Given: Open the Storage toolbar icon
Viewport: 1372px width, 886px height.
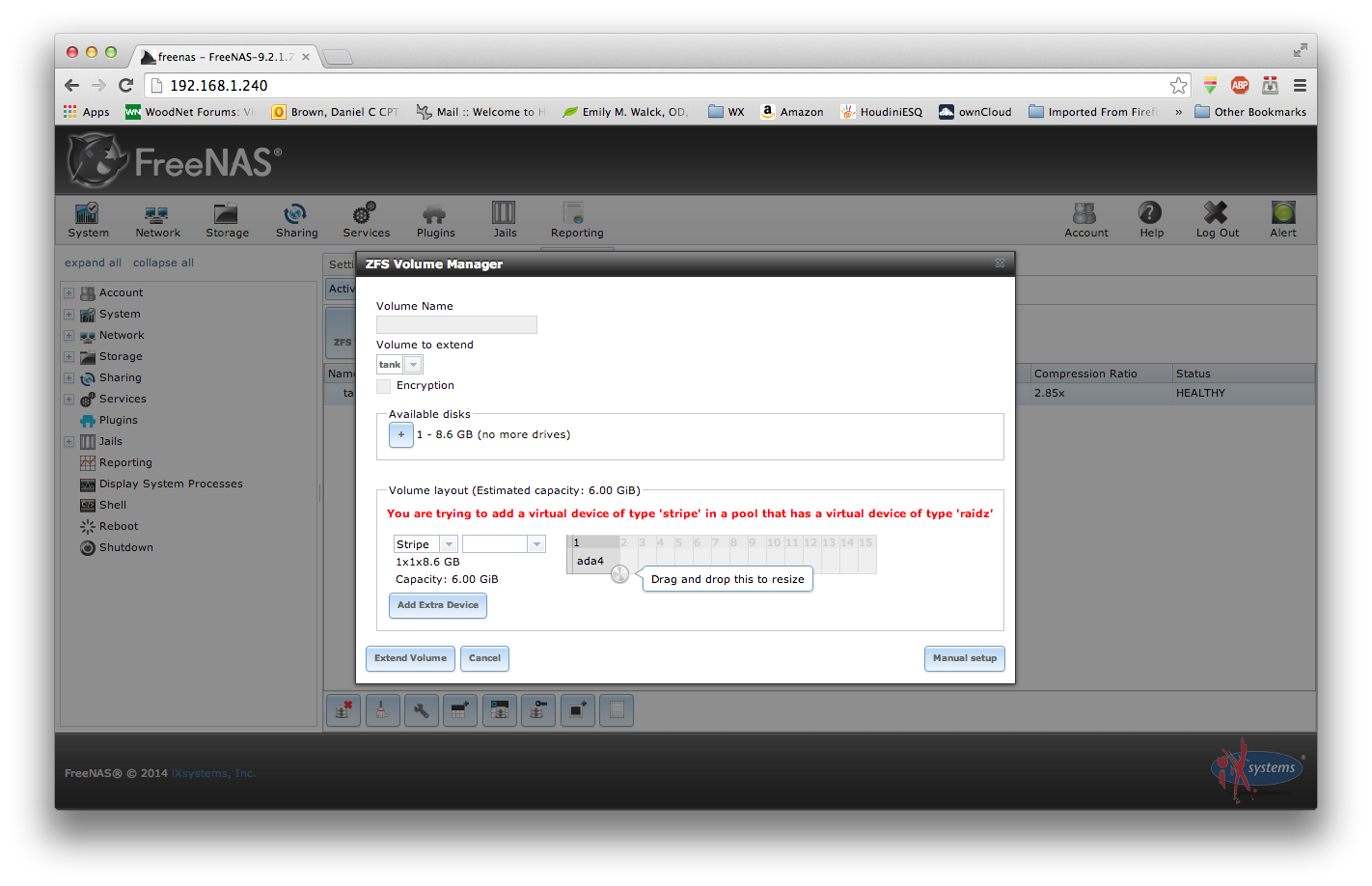Looking at the screenshot, I should [x=227, y=220].
